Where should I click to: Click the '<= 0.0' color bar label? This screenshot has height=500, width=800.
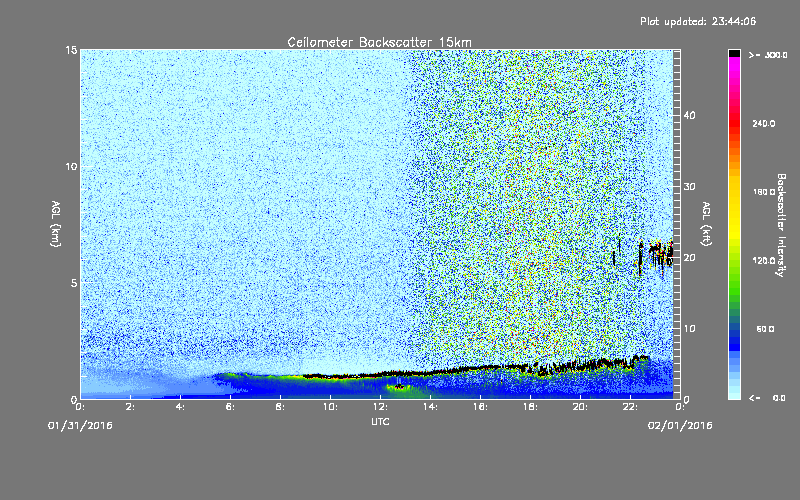pos(767,398)
